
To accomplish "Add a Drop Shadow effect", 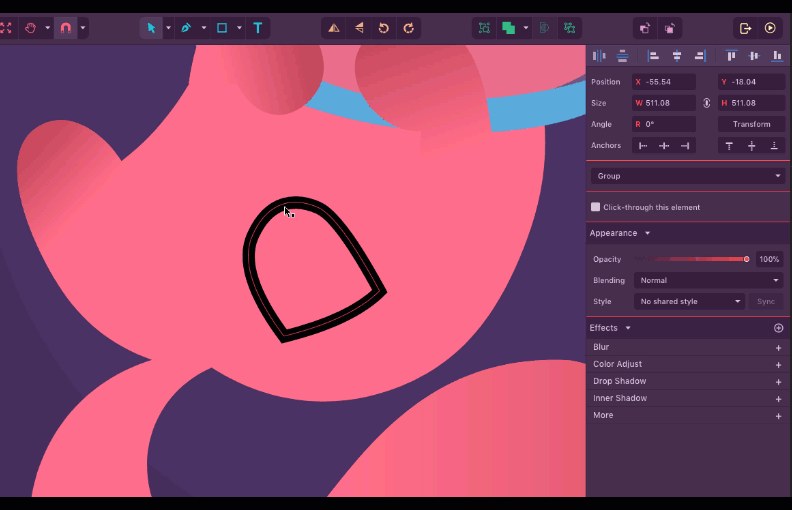I will [778, 382].
